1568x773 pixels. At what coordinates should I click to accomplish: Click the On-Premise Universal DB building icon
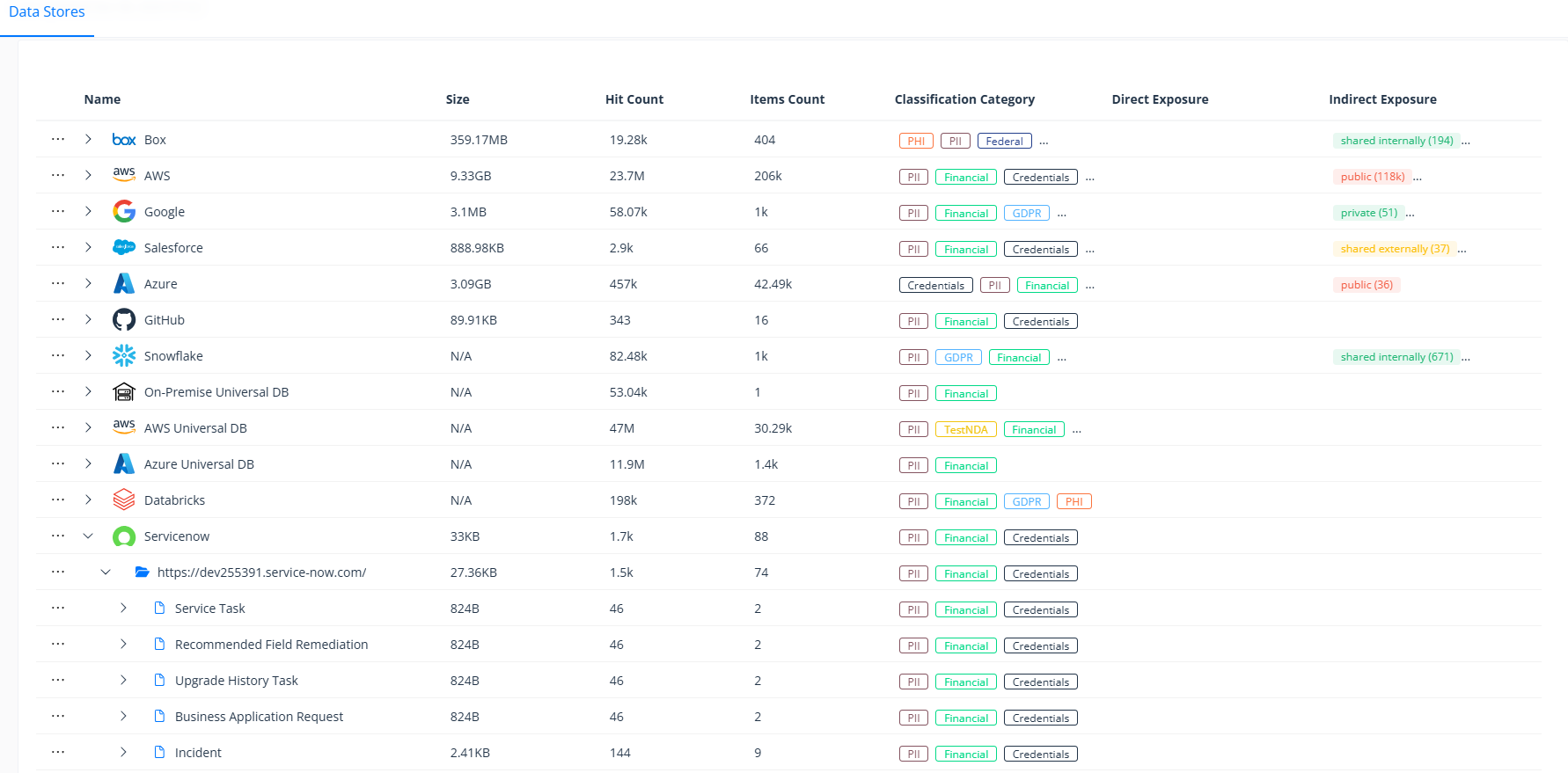coord(124,391)
